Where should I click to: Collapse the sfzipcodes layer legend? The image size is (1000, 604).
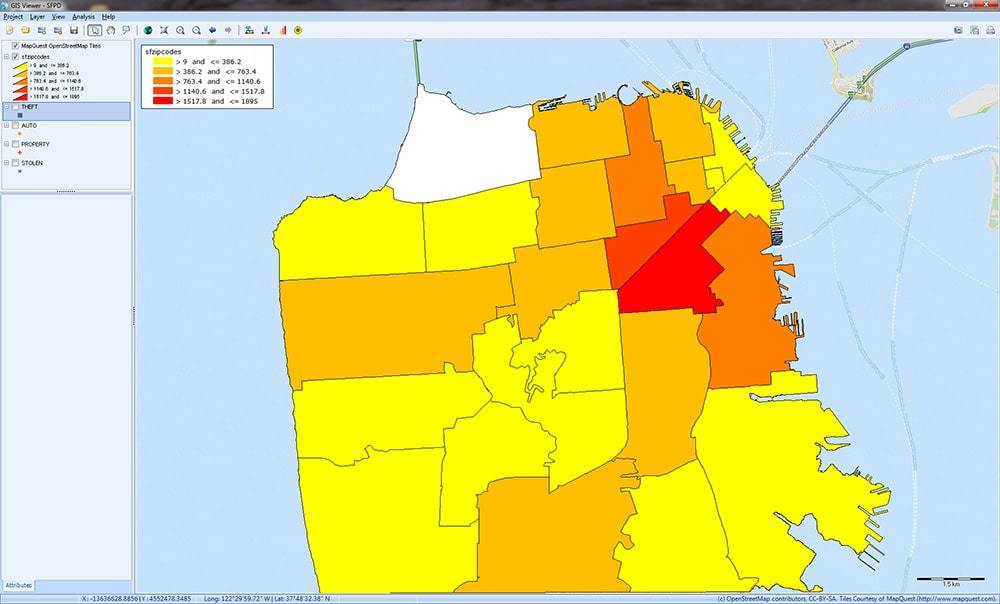6,58
